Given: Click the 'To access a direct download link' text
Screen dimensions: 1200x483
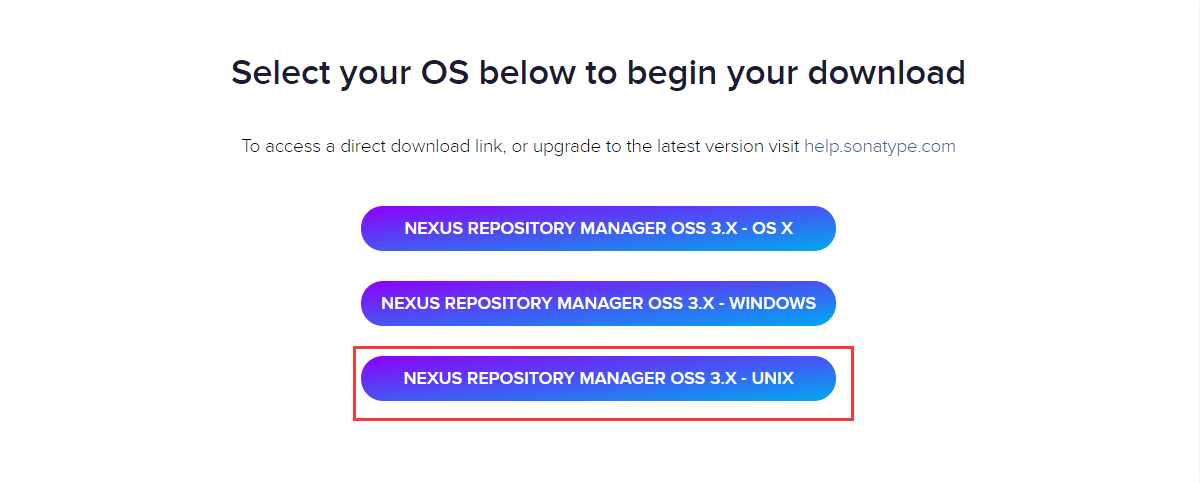Looking at the screenshot, I should [x=520, y=146].
